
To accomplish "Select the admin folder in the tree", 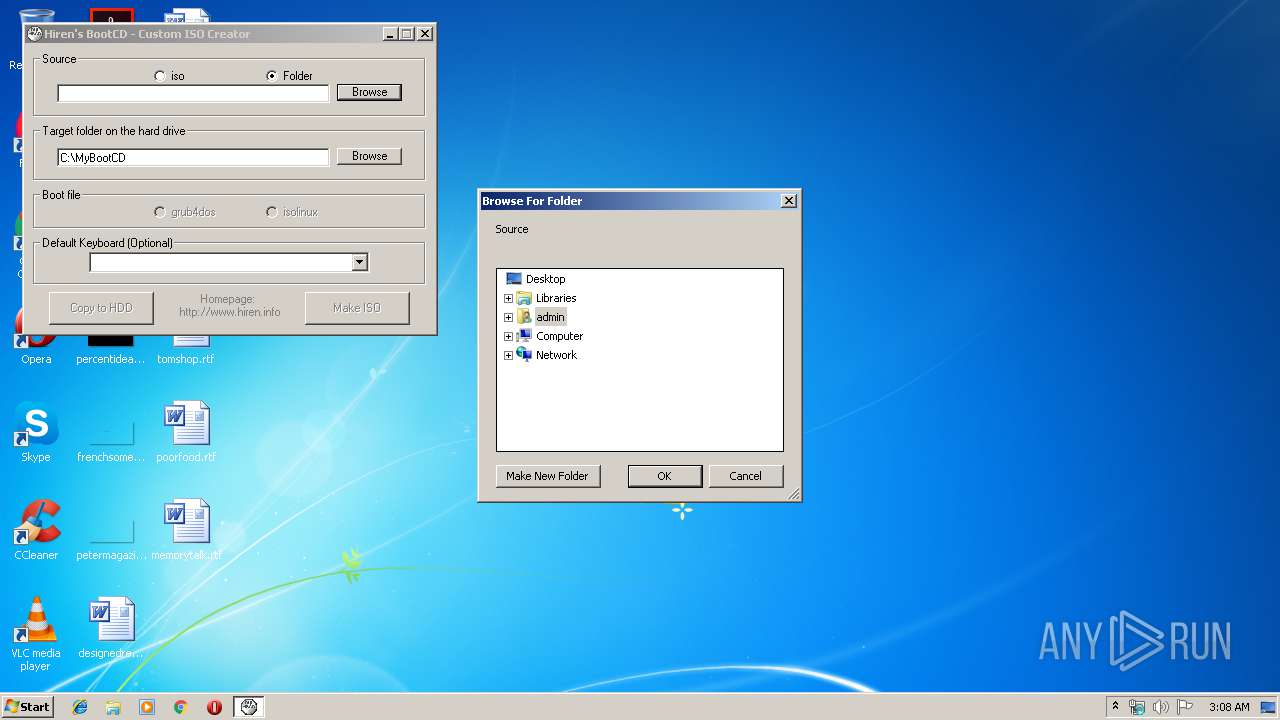I will 550,317.
